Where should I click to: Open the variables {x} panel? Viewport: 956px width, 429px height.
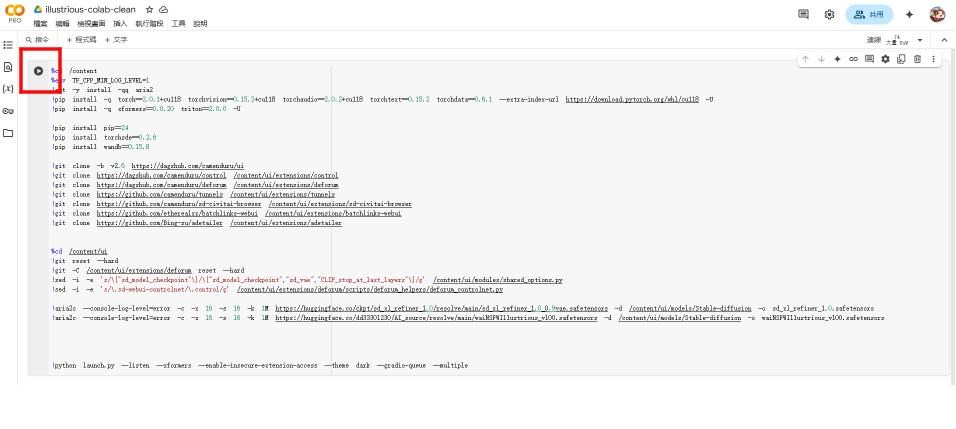[x=9, y=88]
